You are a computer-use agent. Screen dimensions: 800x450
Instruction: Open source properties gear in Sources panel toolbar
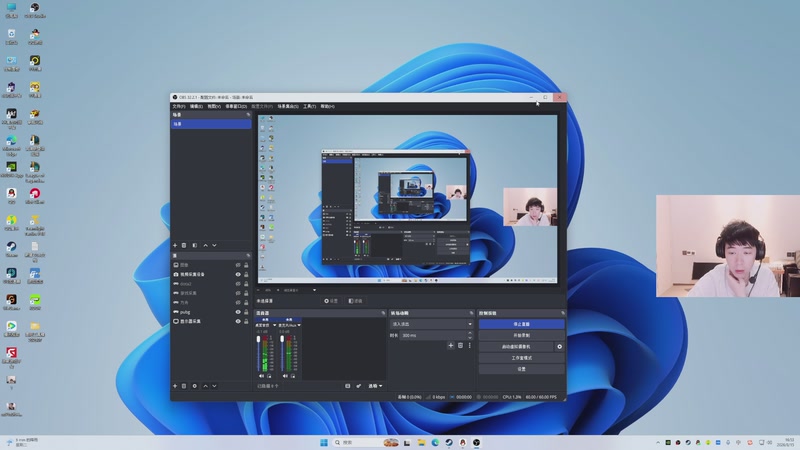[194, 386]
